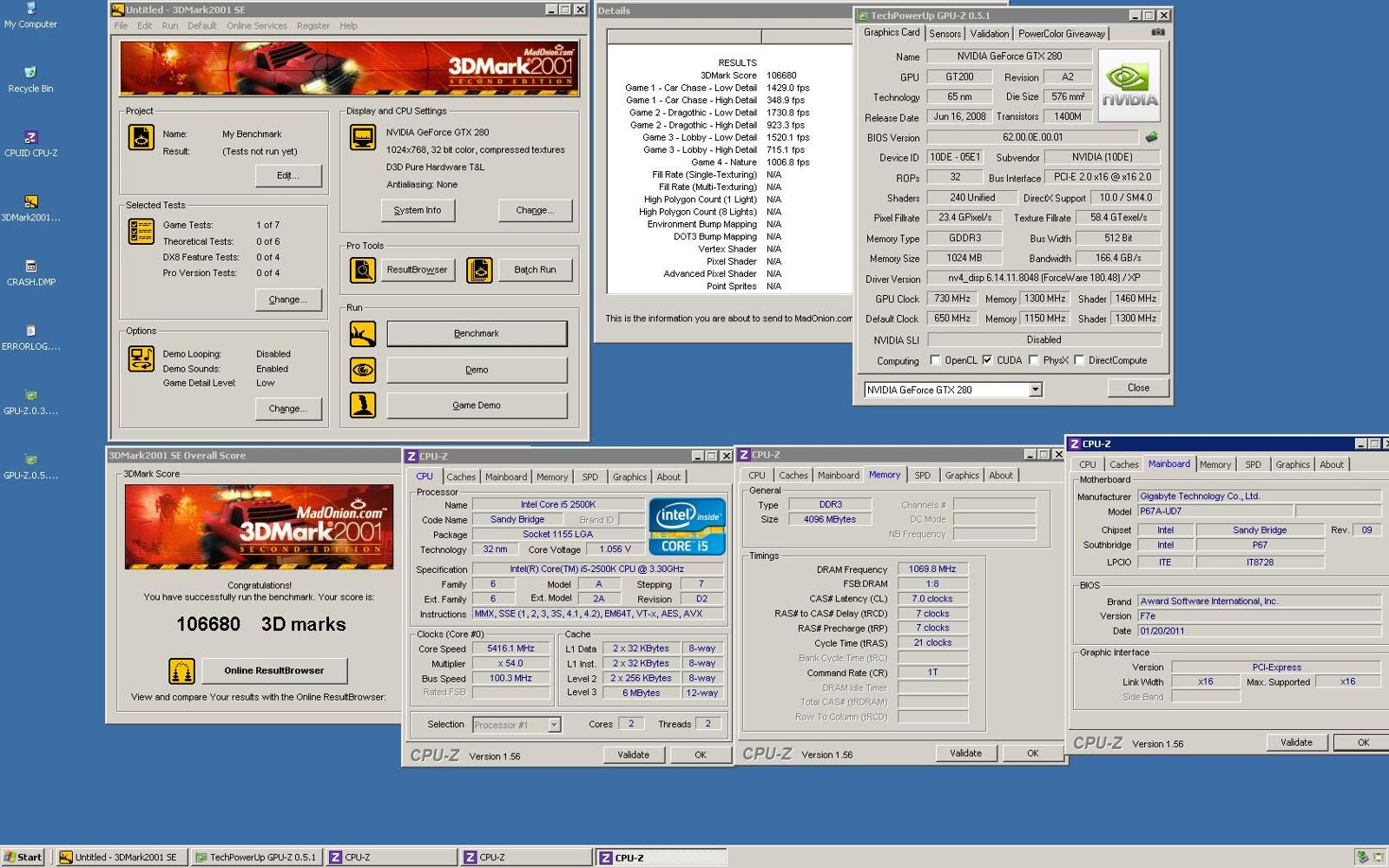Click Change... button in Display and CPU Settings
The image size is (1389, 868).
tap(535, 210)
